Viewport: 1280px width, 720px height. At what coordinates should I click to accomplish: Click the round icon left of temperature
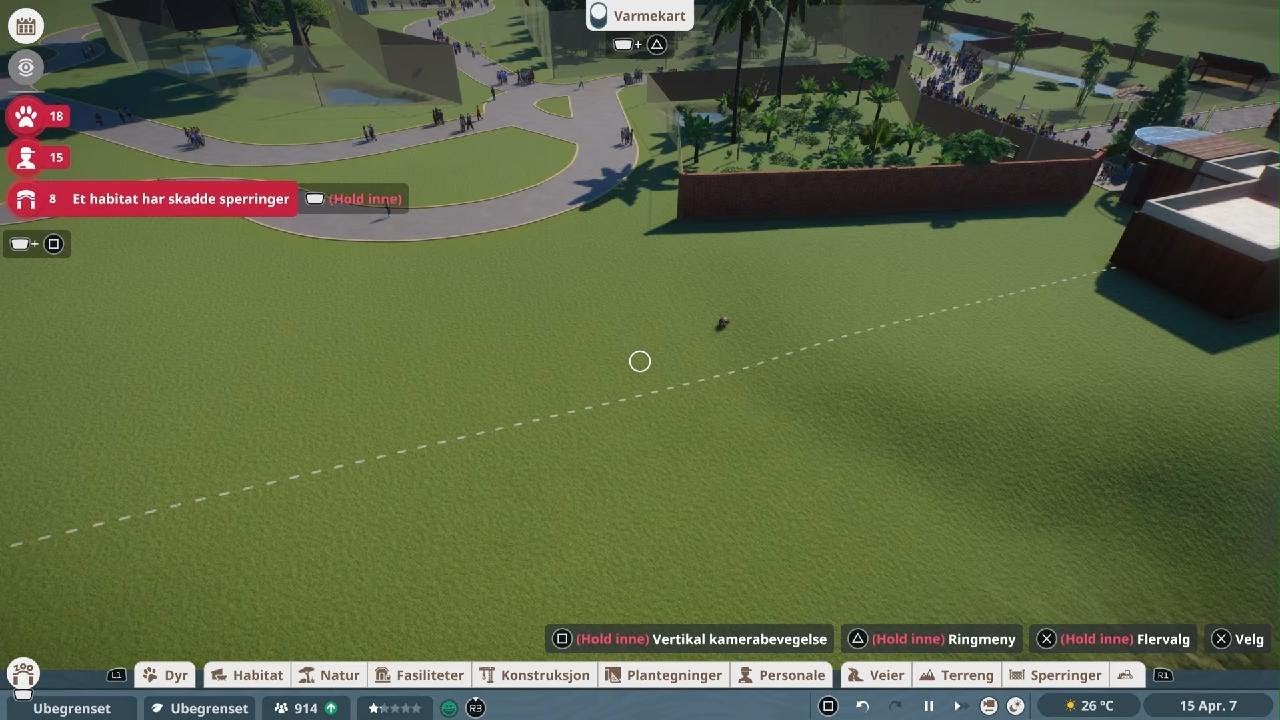click(1016, 706)
